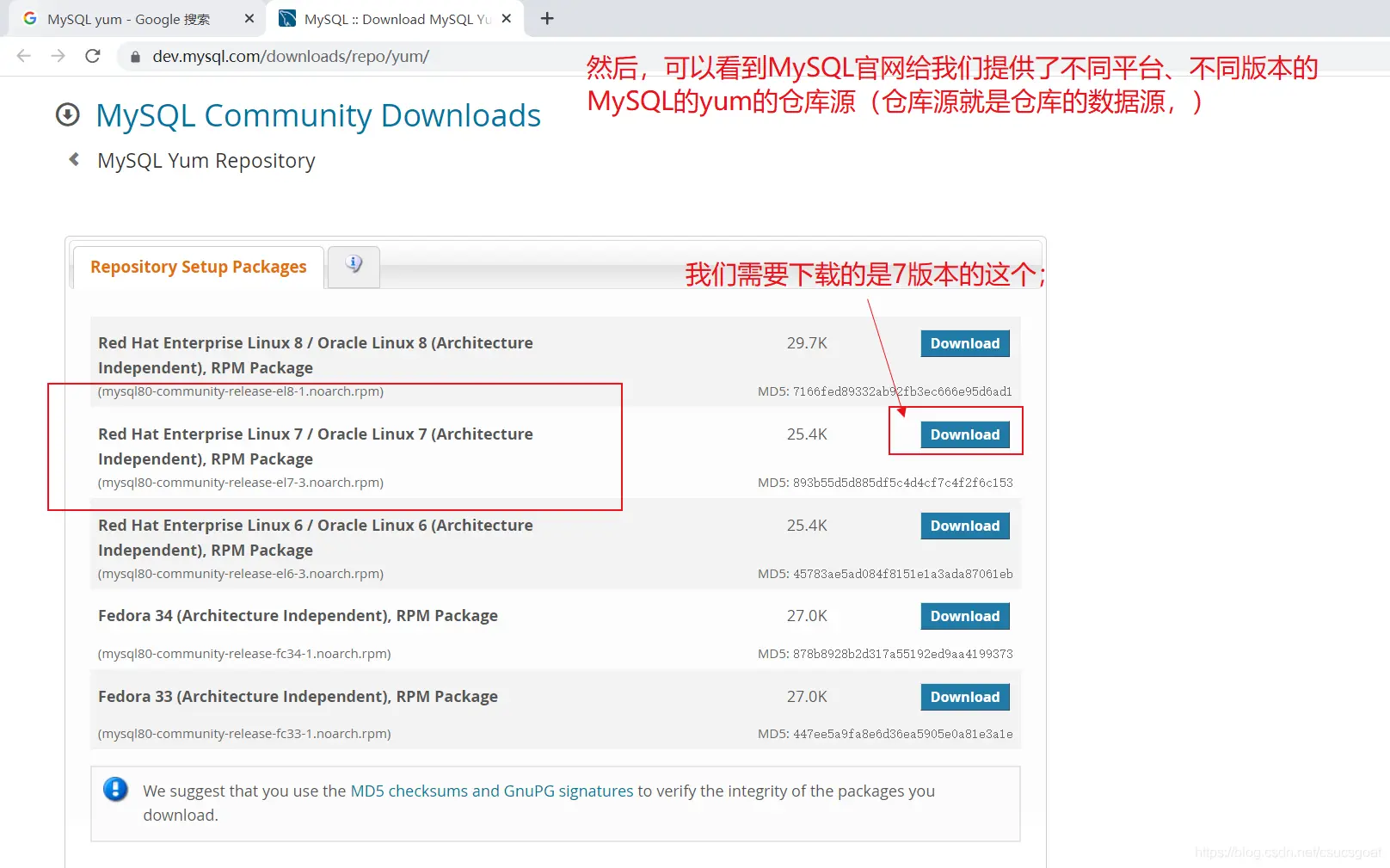Click the fc34-1.noarch.rpm filename text

click(244, 654)
